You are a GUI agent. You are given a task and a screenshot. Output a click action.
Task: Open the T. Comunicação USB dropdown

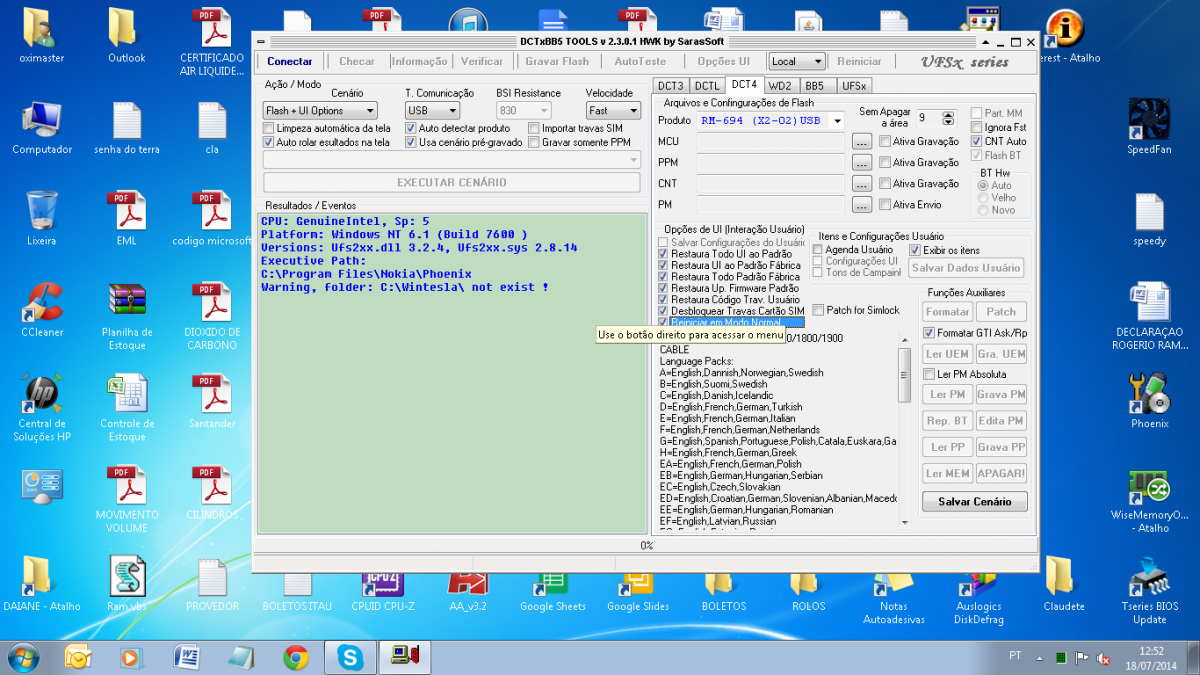432,111
